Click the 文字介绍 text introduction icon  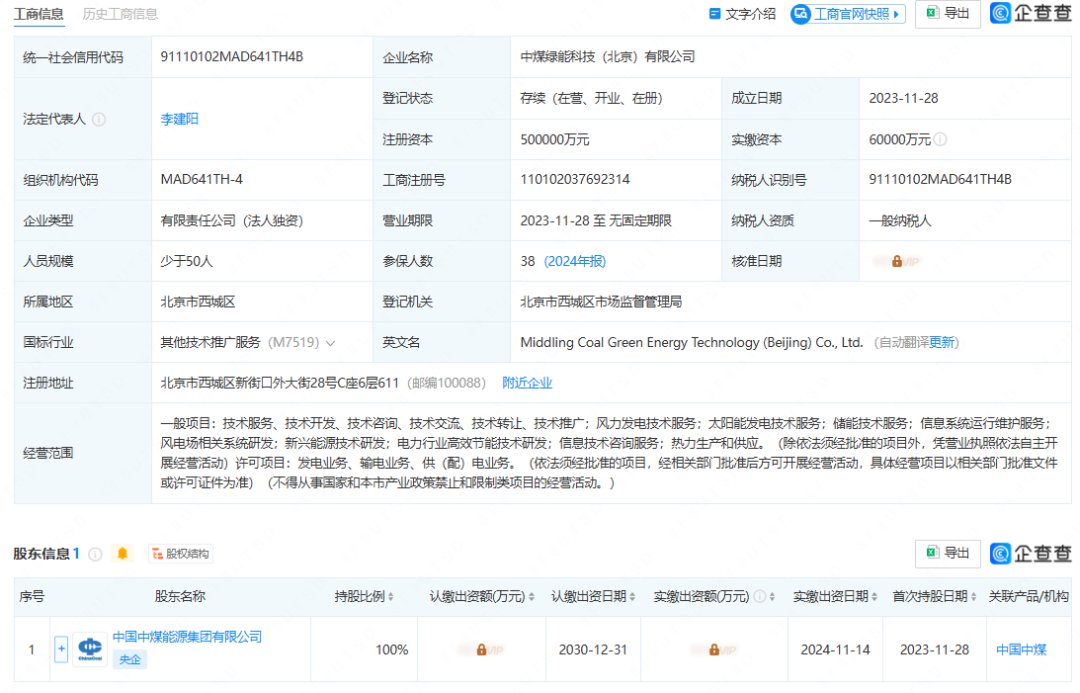click(x=714, y=14)
